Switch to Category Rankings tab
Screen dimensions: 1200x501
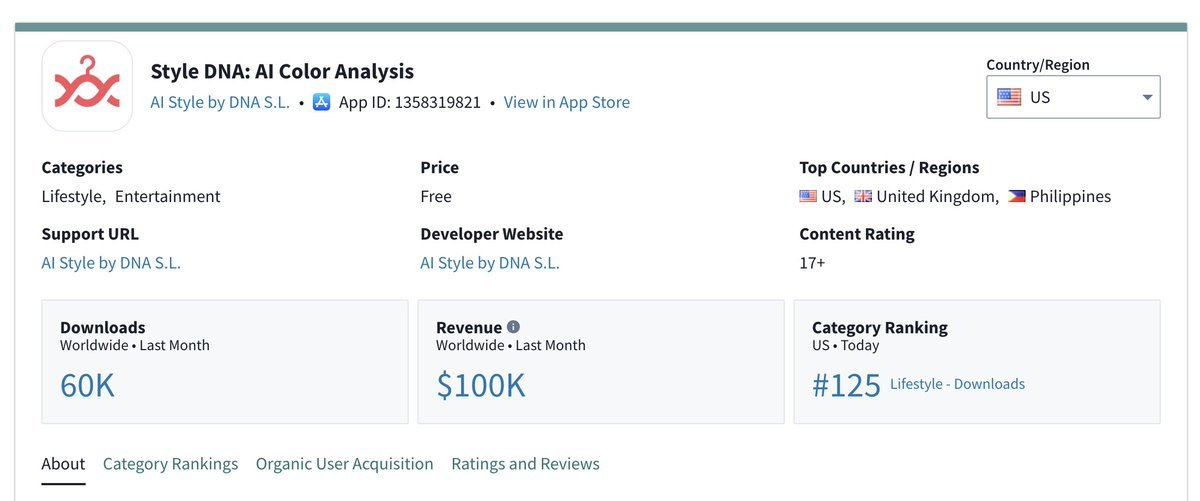(170, 464)
